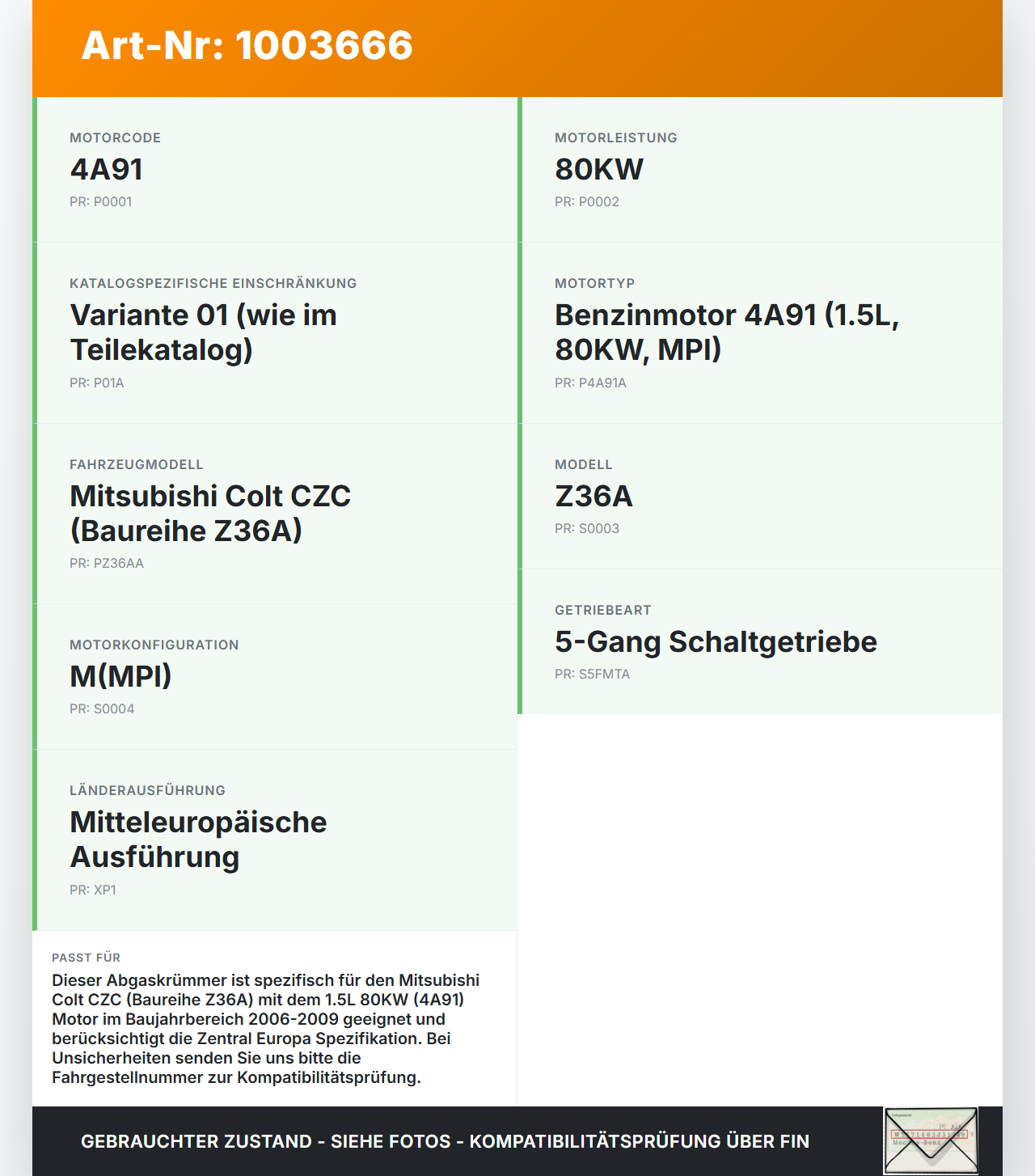Click the PR: P4A91A code
Viewport: 1035px width, 1176px height.
pos(590,383)
